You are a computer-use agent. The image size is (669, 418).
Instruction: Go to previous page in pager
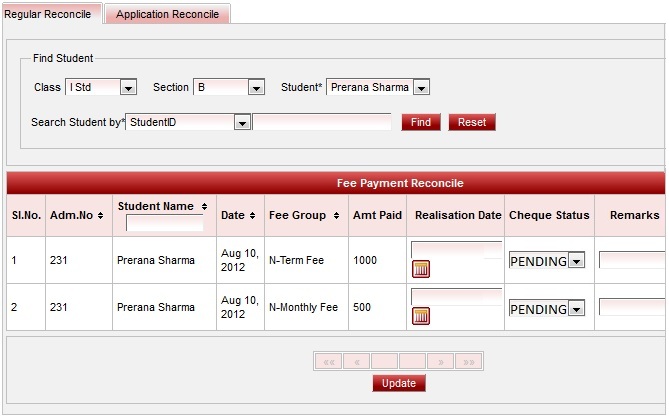pos(357,361)
